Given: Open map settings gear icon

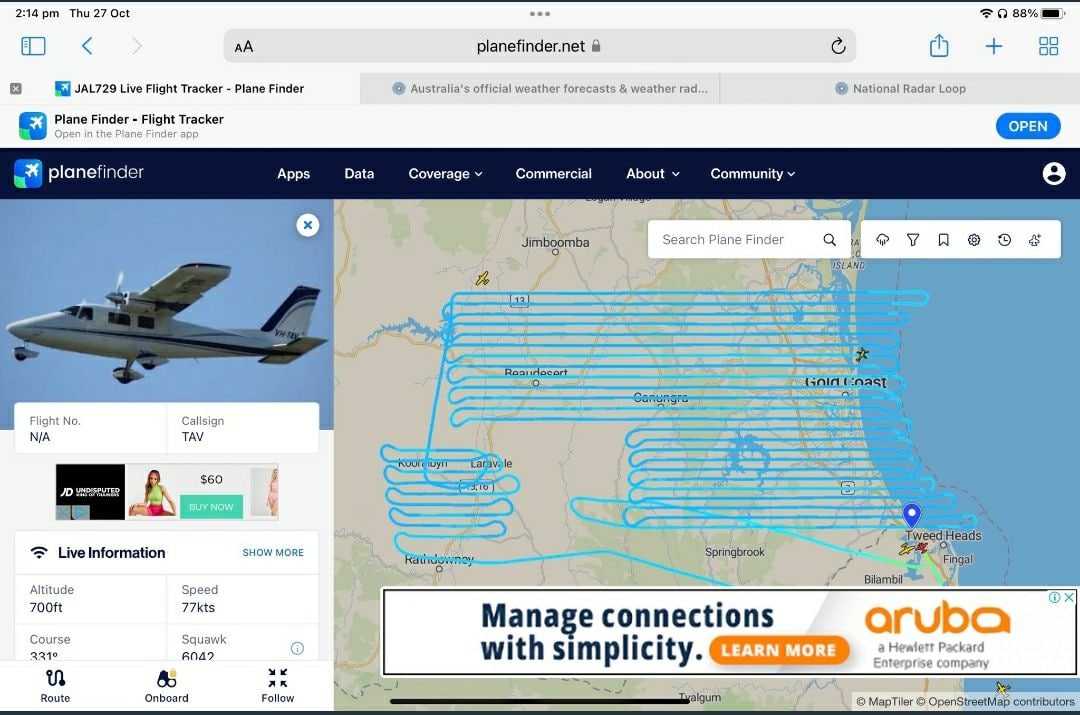Looking at the screenshot, I should point(974,240).
